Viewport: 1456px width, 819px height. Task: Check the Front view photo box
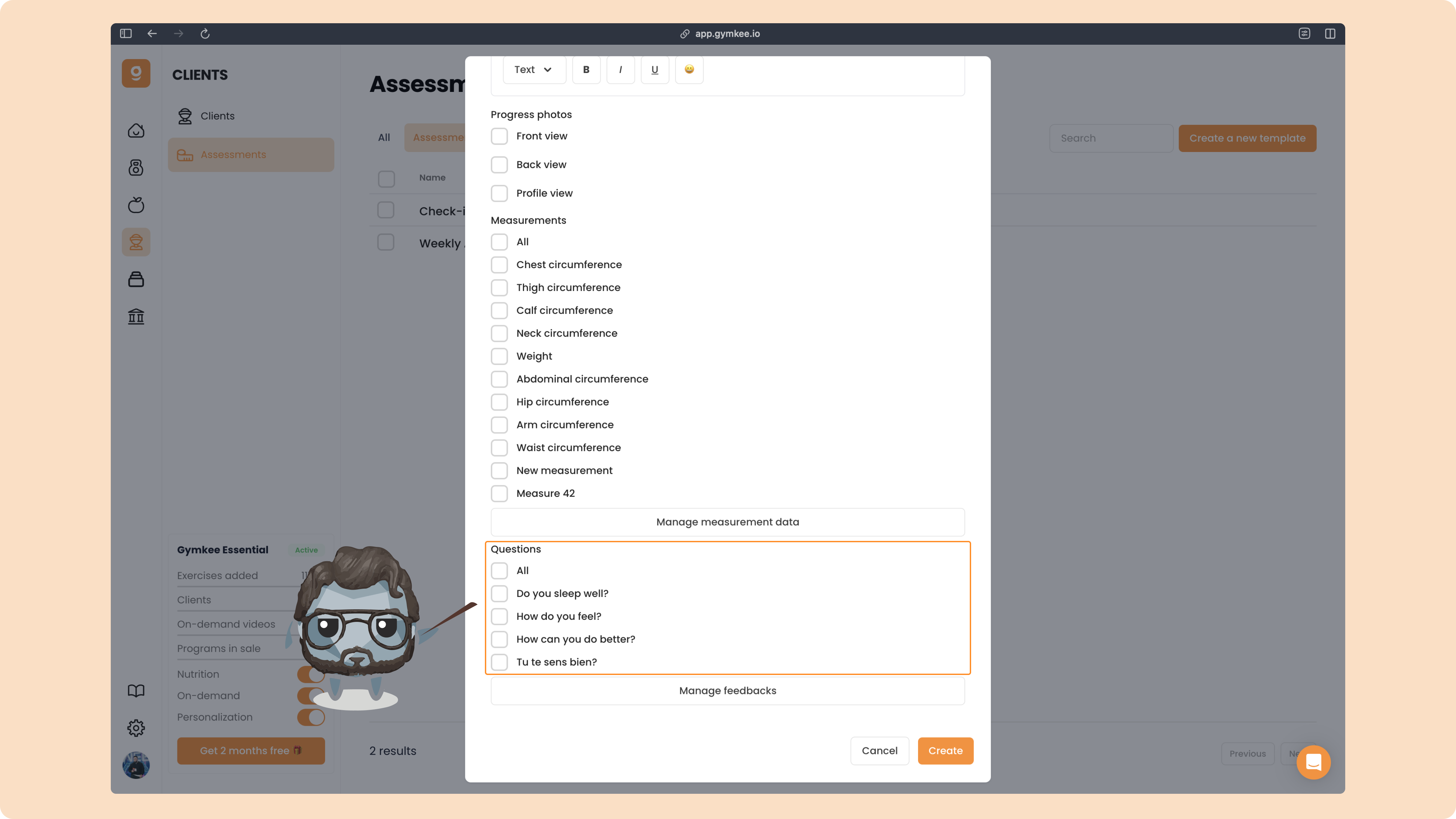click(x=499, y=136)
